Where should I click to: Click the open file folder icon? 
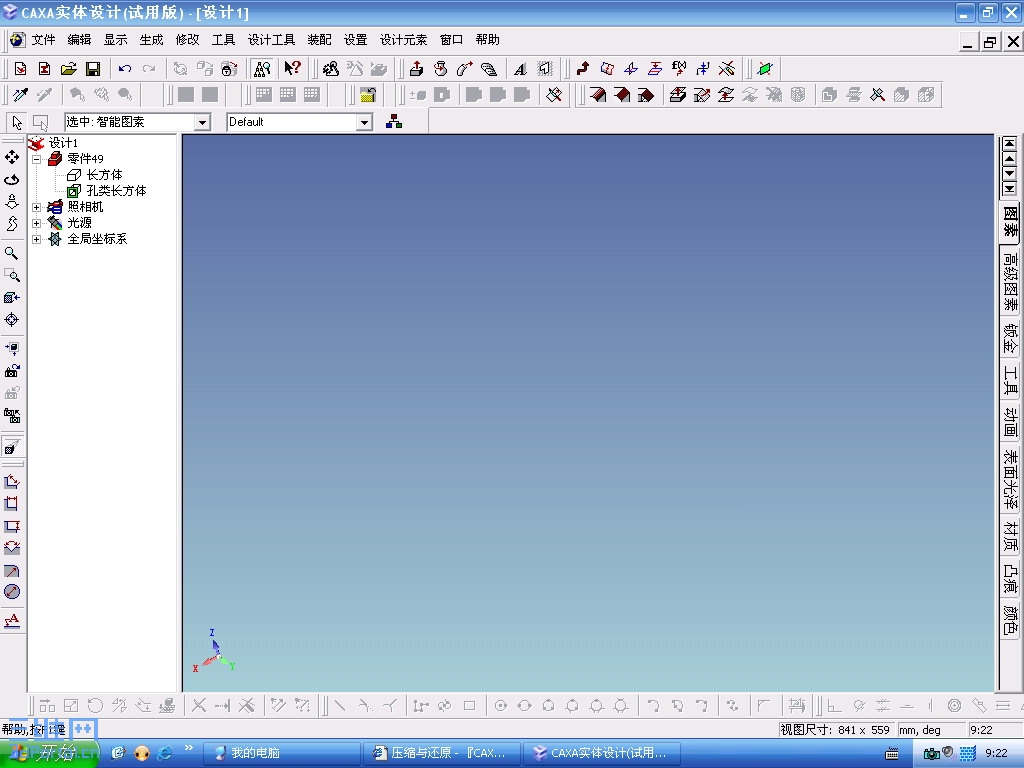69,69
